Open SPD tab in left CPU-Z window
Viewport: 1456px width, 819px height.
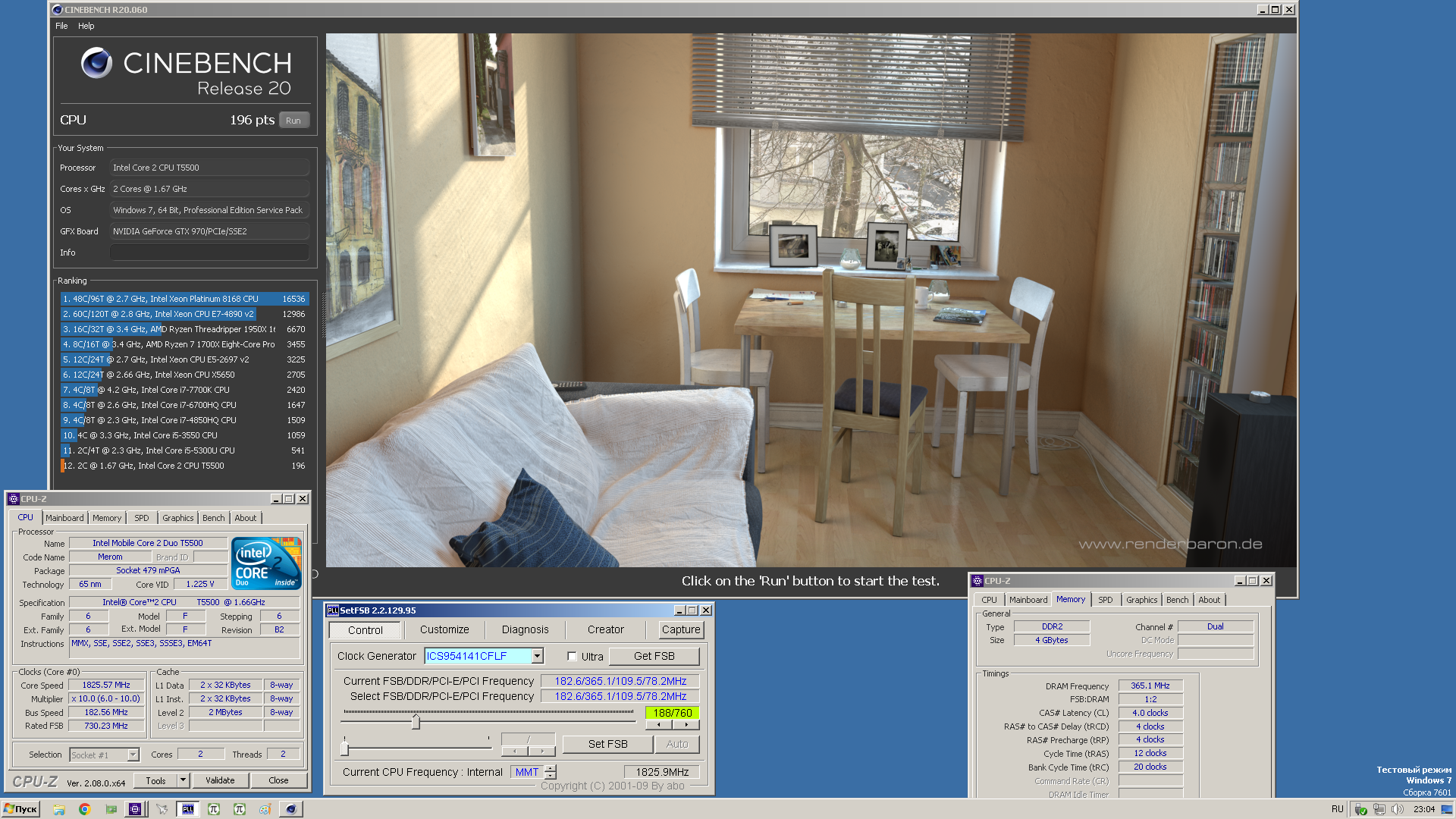(142, 518)
